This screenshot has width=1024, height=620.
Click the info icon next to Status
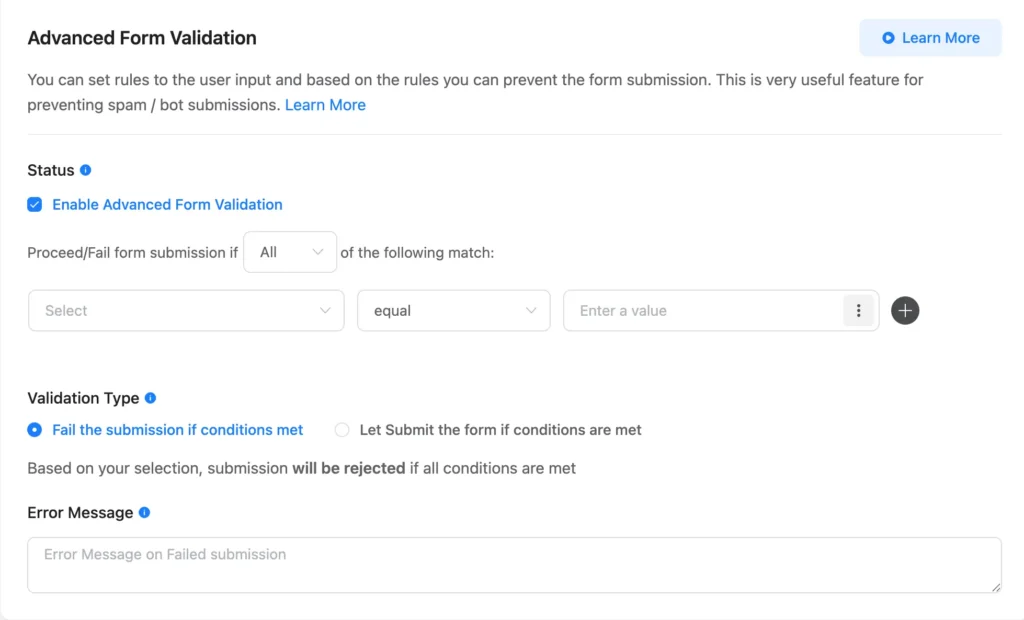click(x=83, y=170)
